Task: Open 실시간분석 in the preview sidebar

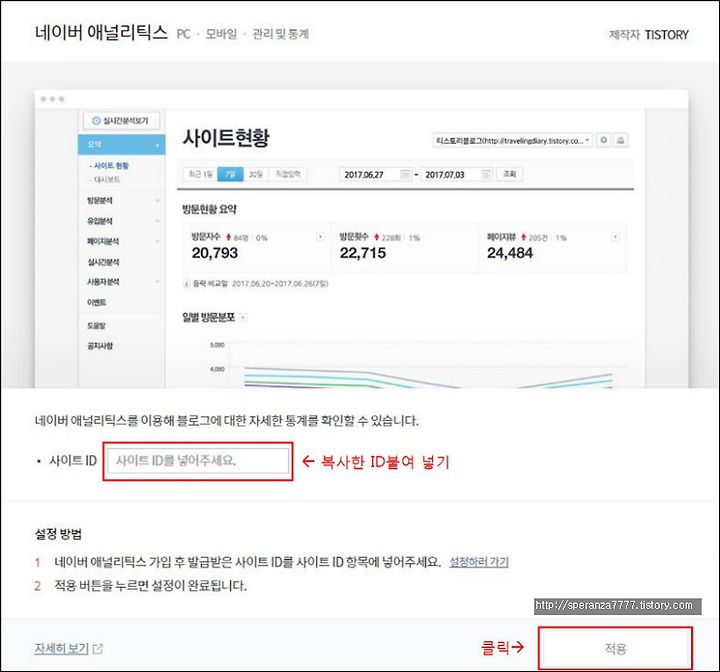Action: (x=103, y=262)
